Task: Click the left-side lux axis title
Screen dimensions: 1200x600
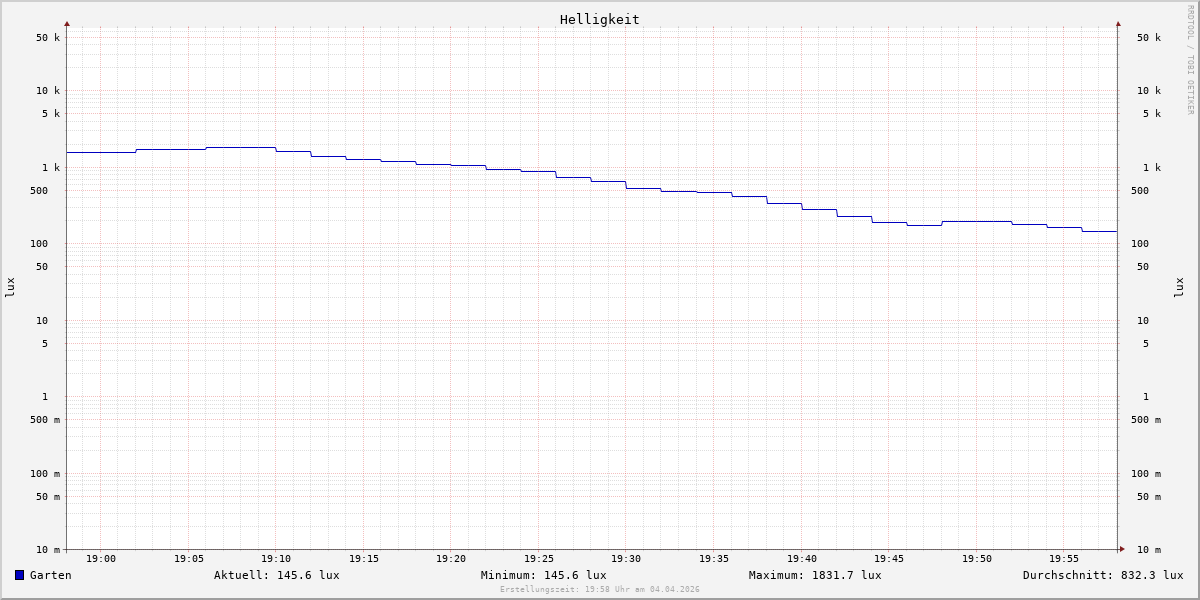Action: (10, 288)
